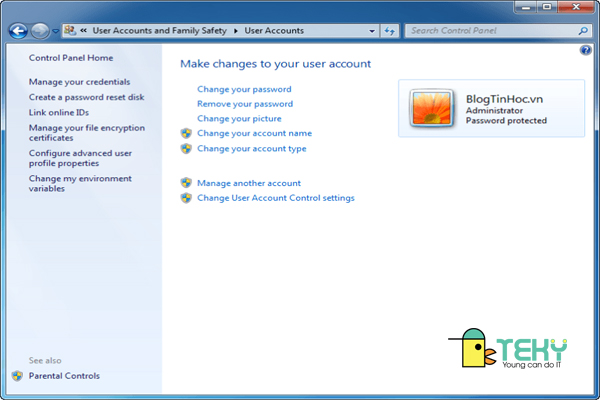Viewport: 600px width, 400px height.
Task: Click the shield icon beside User Account Control settings
Action: pyautogui.click(x=186, y=198)
